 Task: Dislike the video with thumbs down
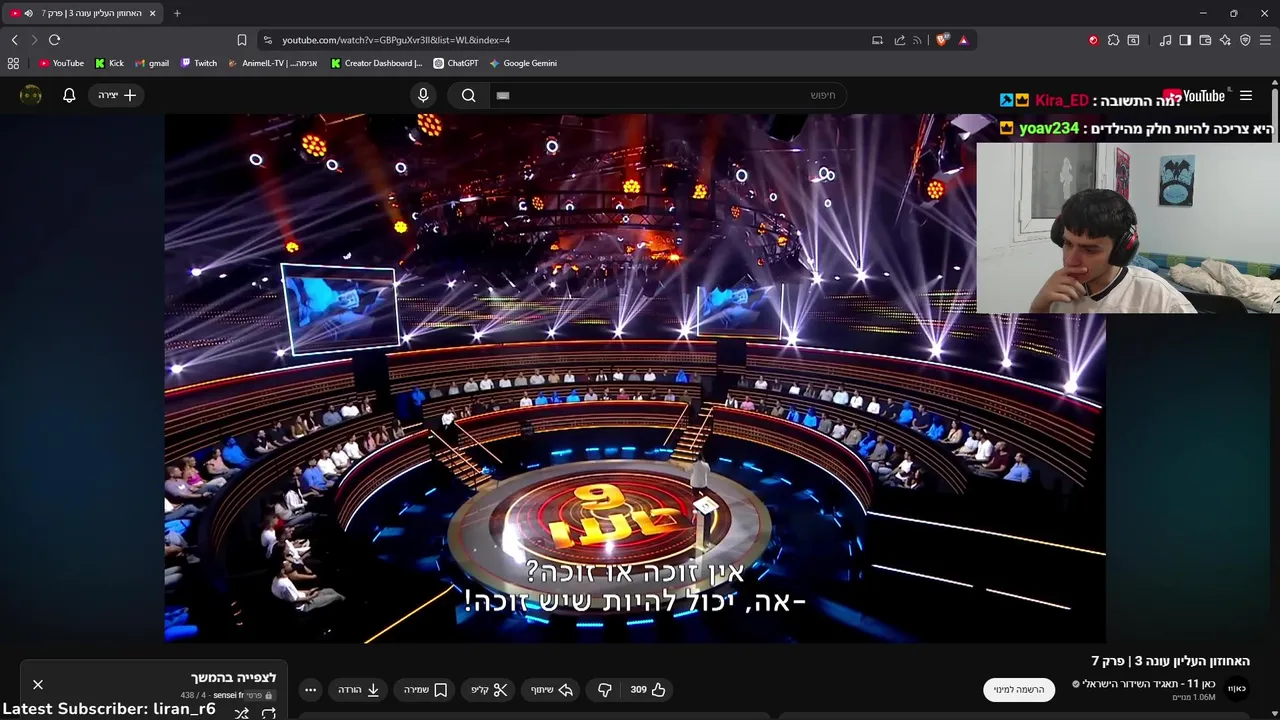[x=604, y=689]
